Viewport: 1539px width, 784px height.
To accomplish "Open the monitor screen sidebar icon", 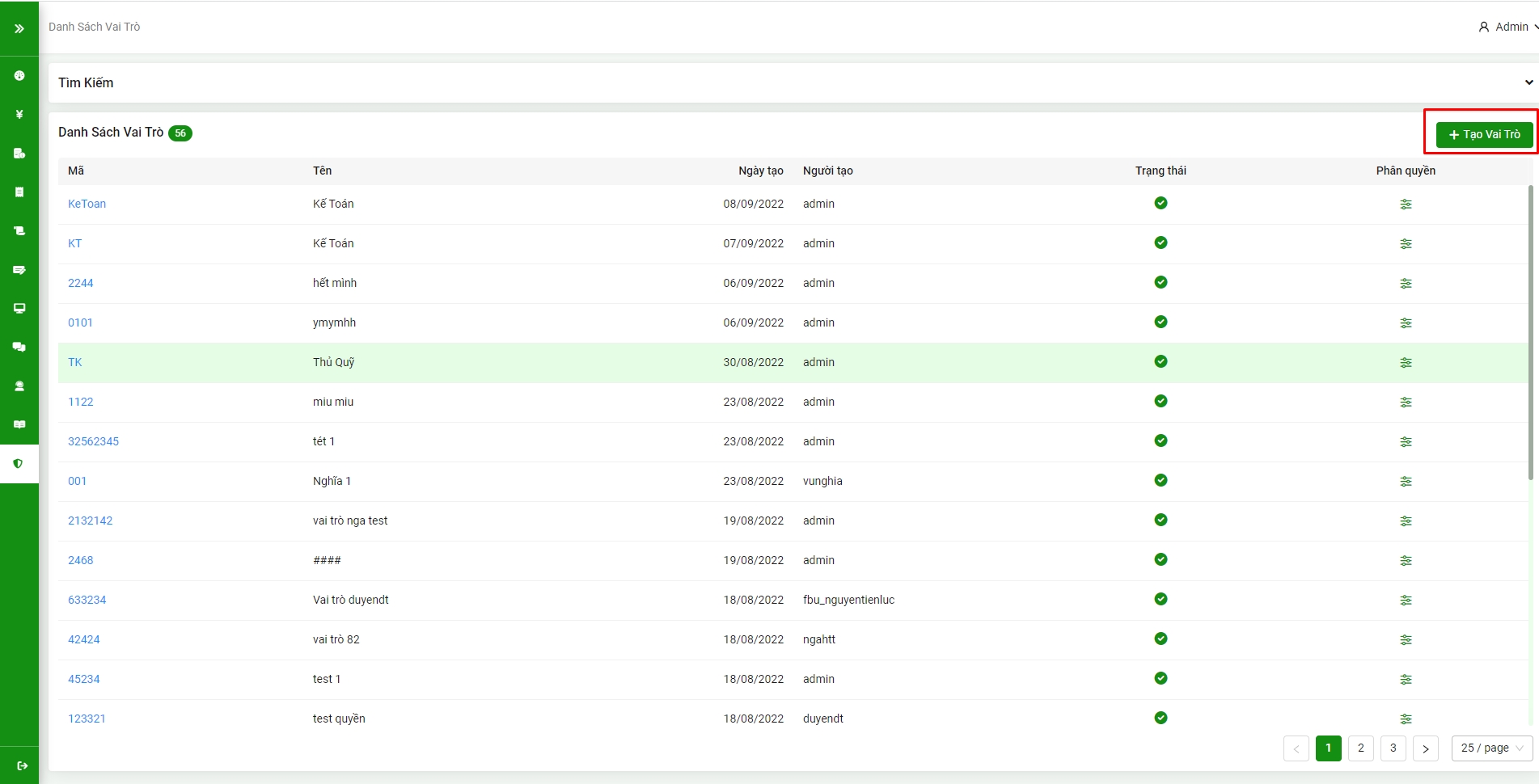I will (19, 308).
